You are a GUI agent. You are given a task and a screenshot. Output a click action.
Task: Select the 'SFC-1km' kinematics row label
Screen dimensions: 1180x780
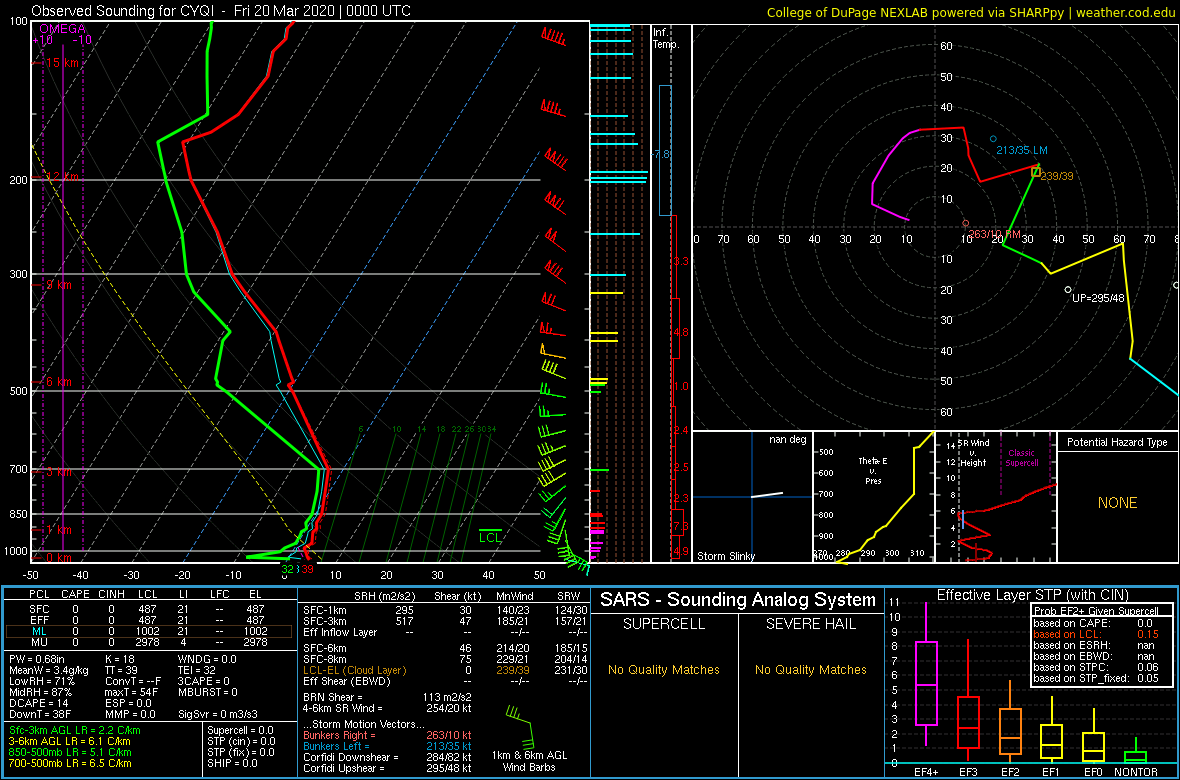click(x=324, y=611)
